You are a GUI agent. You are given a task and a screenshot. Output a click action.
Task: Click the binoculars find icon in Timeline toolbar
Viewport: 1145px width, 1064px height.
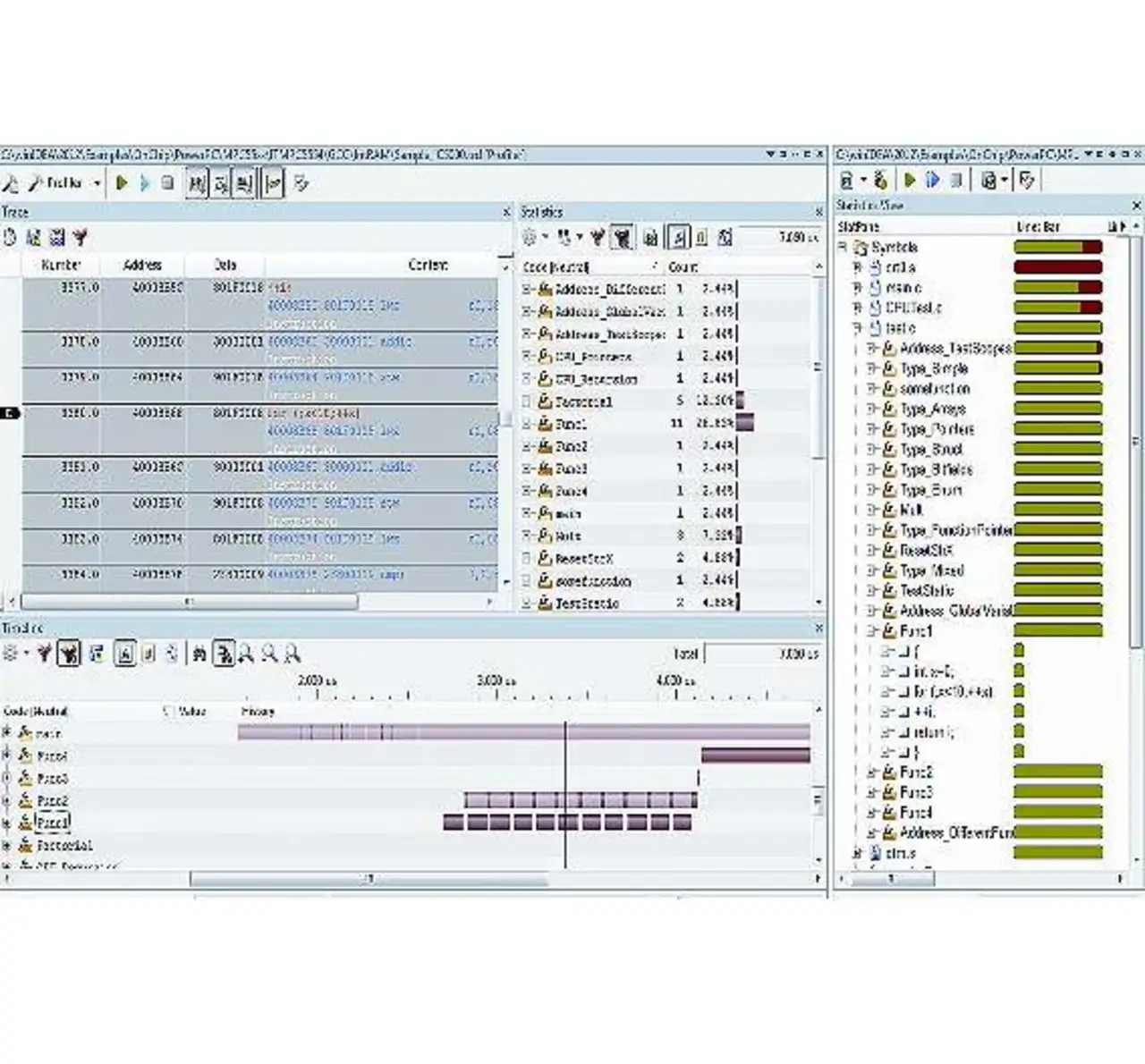[199, 654]
